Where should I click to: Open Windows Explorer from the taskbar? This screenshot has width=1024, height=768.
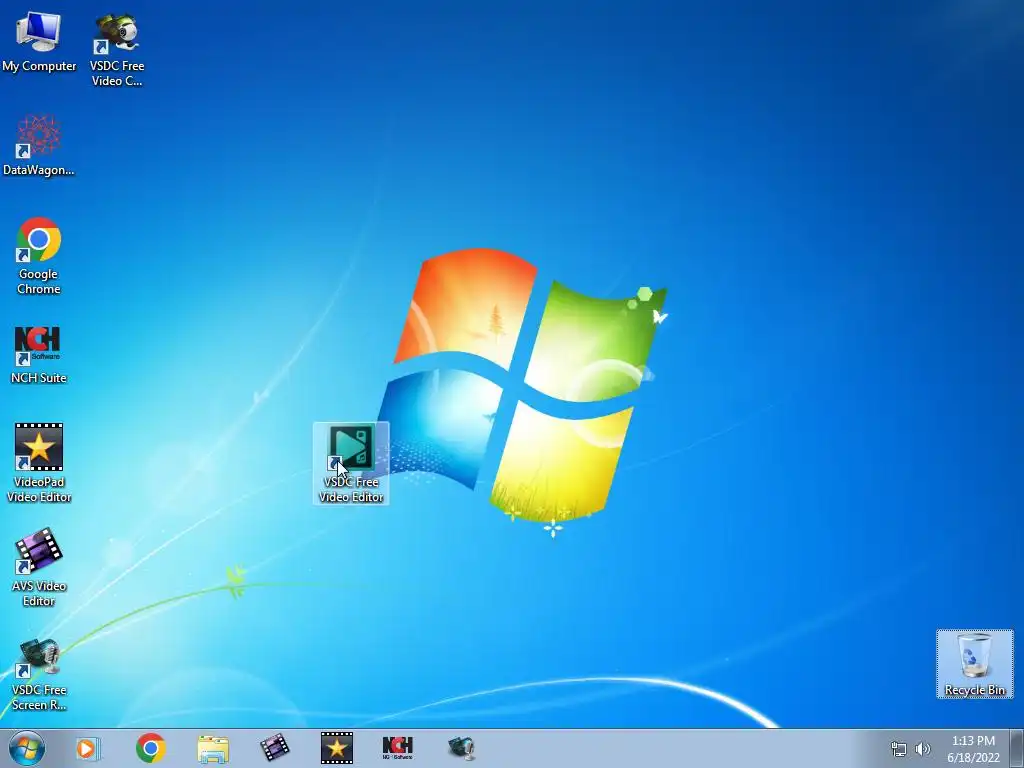click(213, 749)
